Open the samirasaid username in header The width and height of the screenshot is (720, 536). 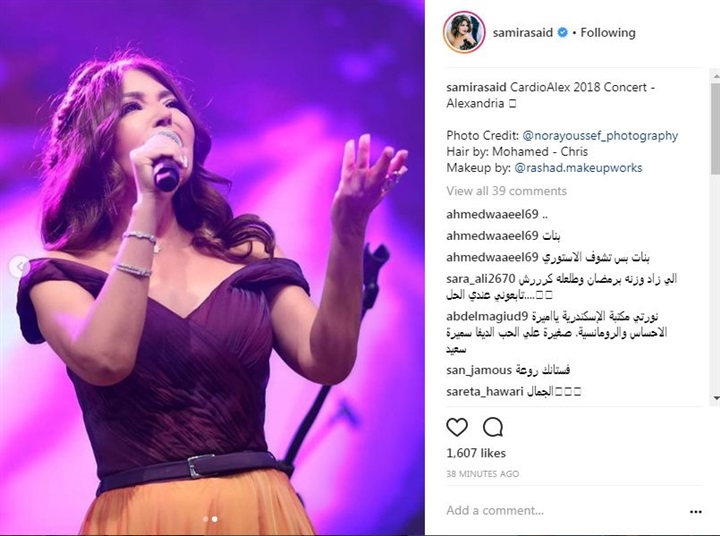523,33
